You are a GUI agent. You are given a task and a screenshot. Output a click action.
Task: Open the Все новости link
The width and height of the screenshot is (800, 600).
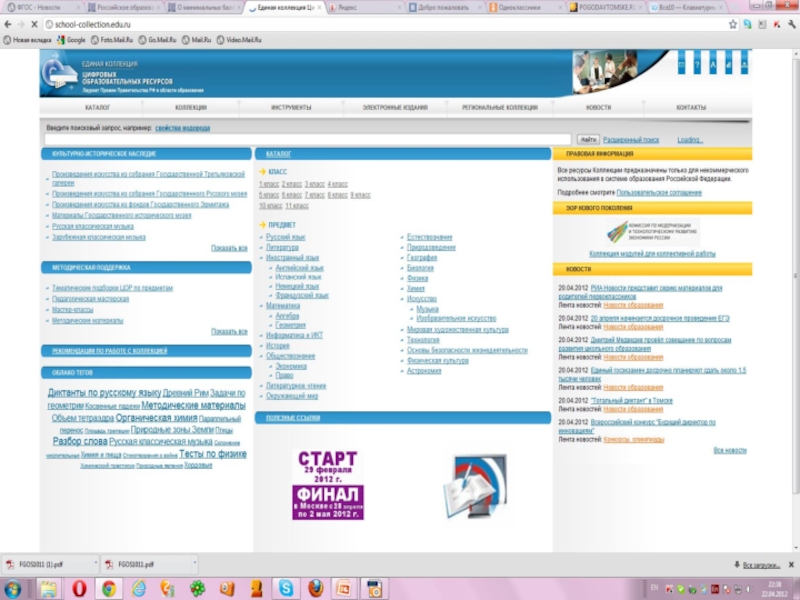pos(730,451)
